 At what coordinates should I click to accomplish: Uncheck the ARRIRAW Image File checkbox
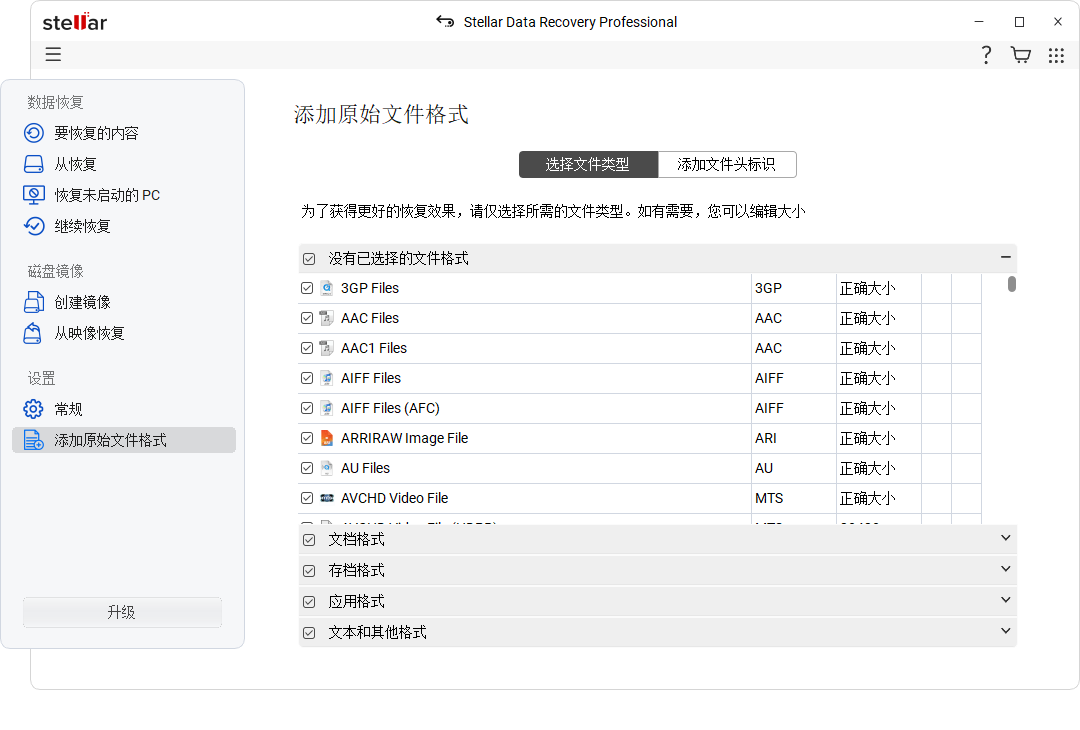307,438
